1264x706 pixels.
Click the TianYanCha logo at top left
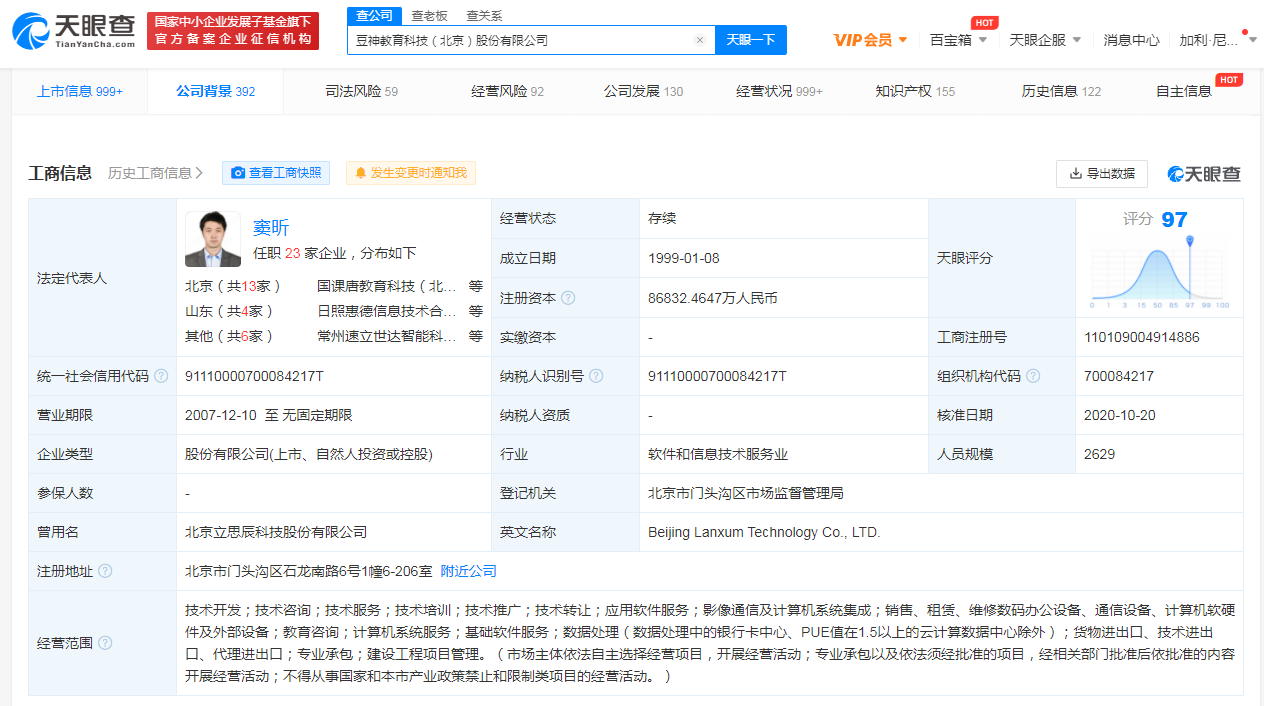pos(74,31)
